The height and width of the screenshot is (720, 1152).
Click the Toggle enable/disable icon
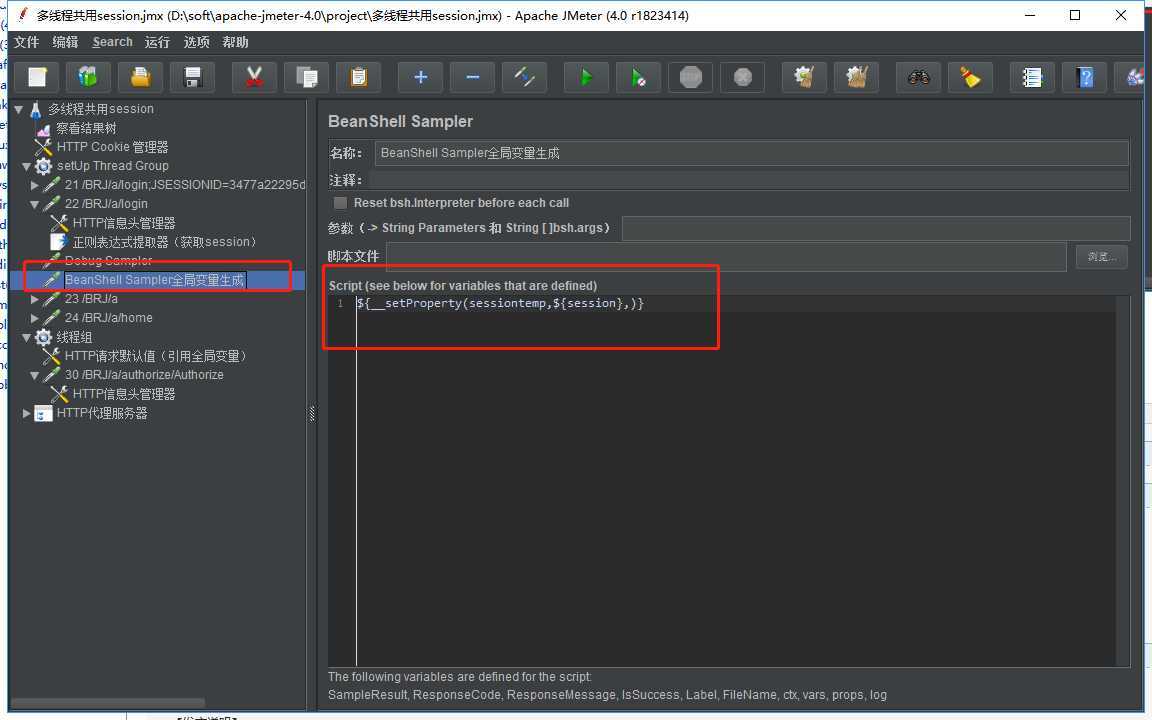click(x=525, y=77)
